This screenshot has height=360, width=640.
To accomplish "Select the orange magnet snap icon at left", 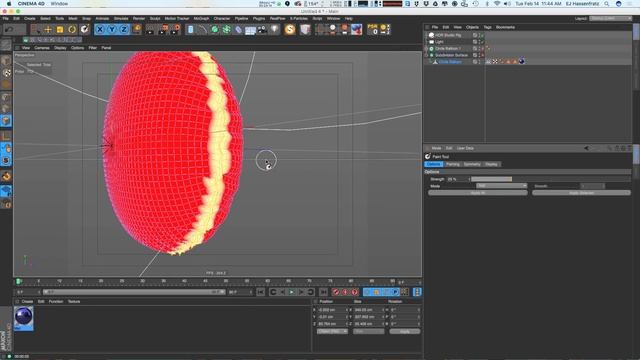I will (x=6, y=176).
